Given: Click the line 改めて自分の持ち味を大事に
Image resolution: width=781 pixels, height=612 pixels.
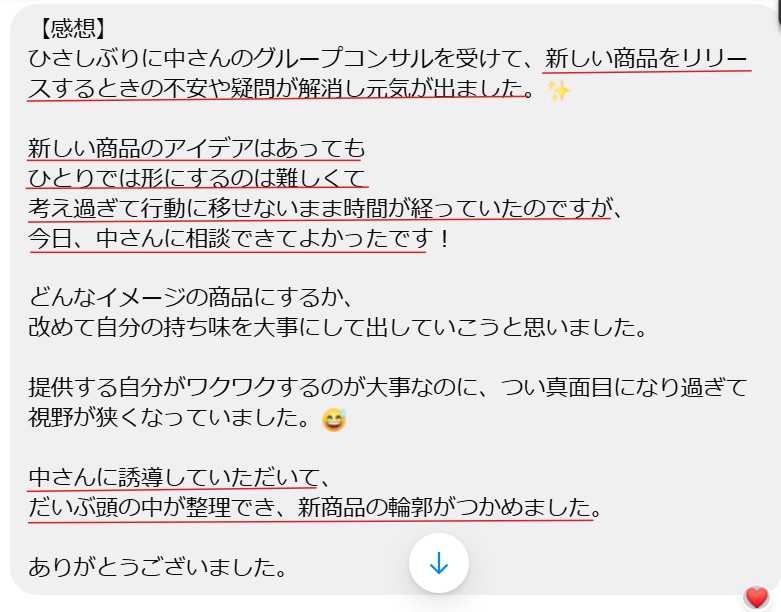Looking at the screenshot, I should (x=337, y=328).
